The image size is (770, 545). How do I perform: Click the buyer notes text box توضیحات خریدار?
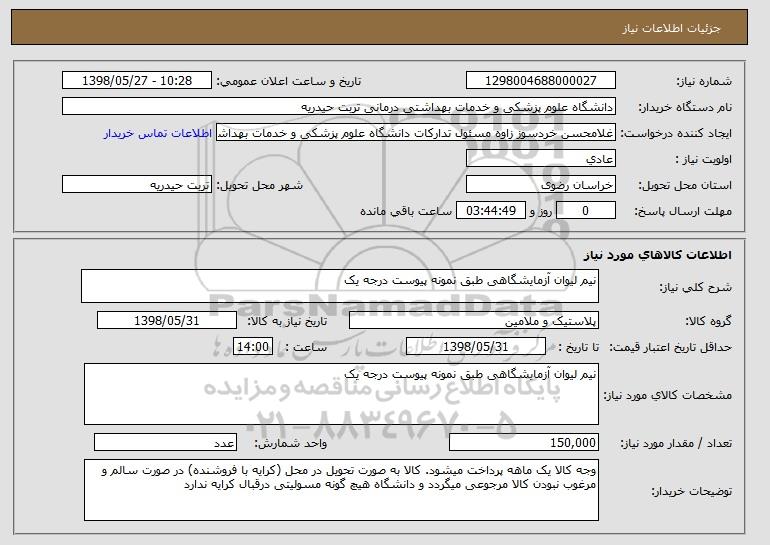341,490
